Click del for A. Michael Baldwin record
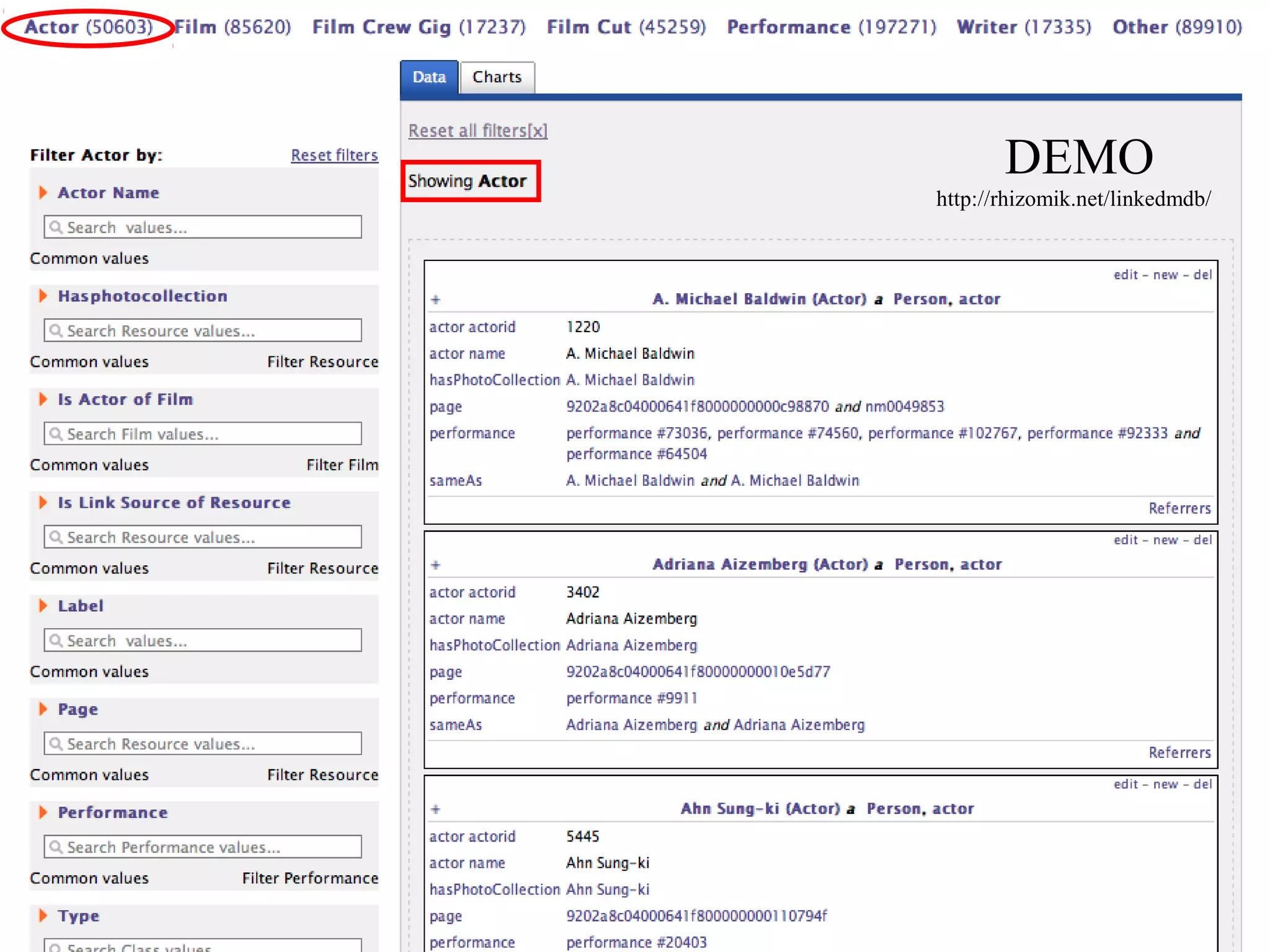Image resolution: width=1270 pixels, height=952 pixels. pos(1202,275)
